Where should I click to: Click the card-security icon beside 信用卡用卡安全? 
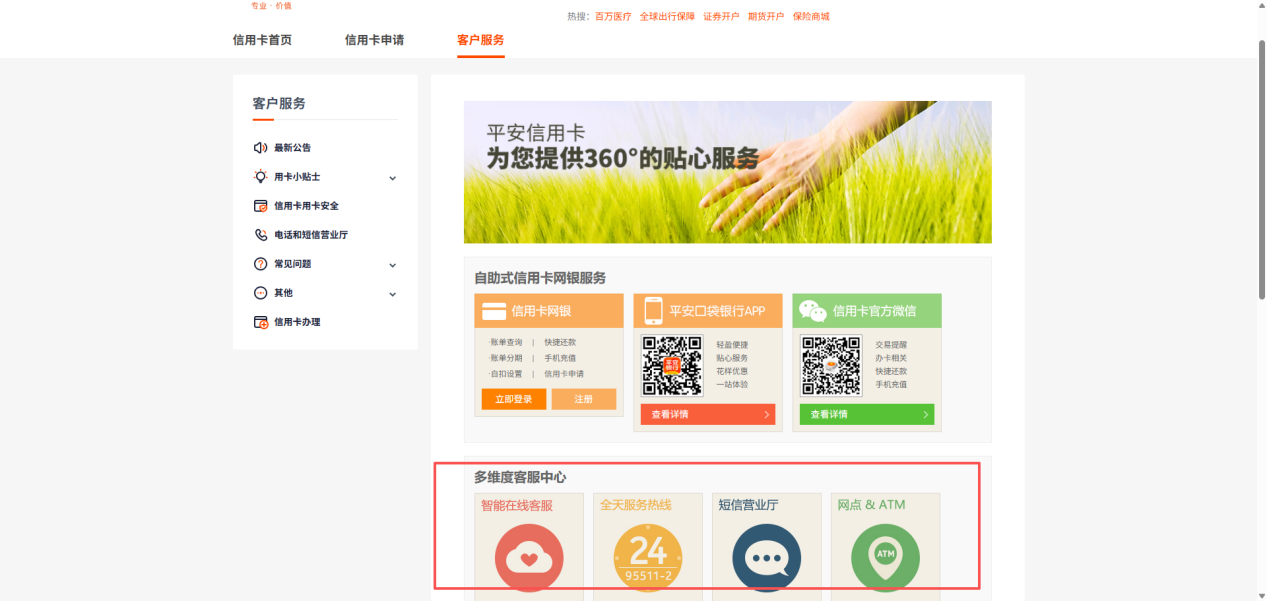(x=261, y=206)
